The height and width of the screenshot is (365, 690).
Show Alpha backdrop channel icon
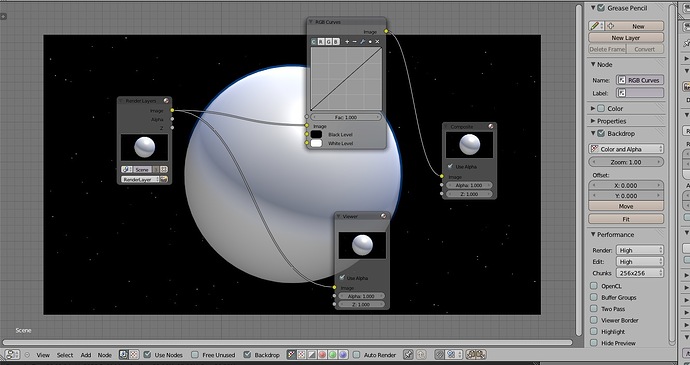[x=312, y=354]
